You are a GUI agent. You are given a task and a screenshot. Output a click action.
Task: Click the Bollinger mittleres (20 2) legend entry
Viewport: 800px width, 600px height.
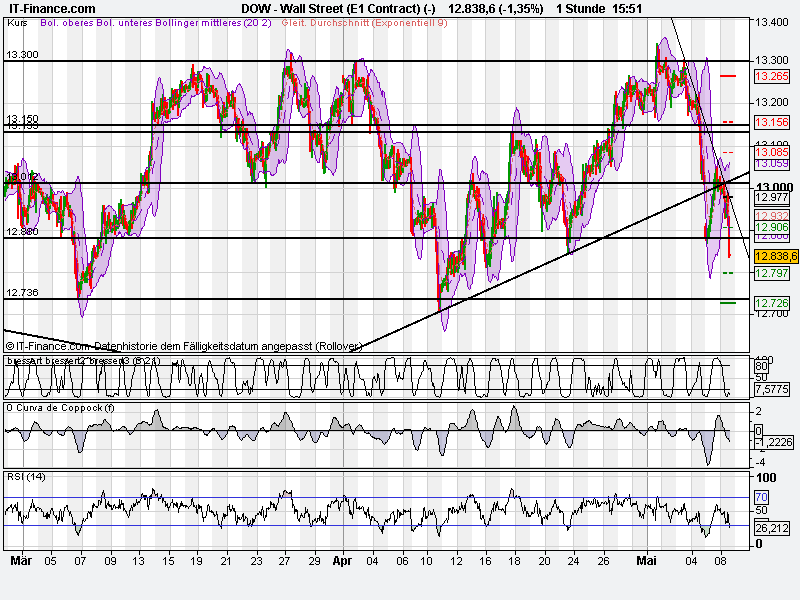pos(212,23)
